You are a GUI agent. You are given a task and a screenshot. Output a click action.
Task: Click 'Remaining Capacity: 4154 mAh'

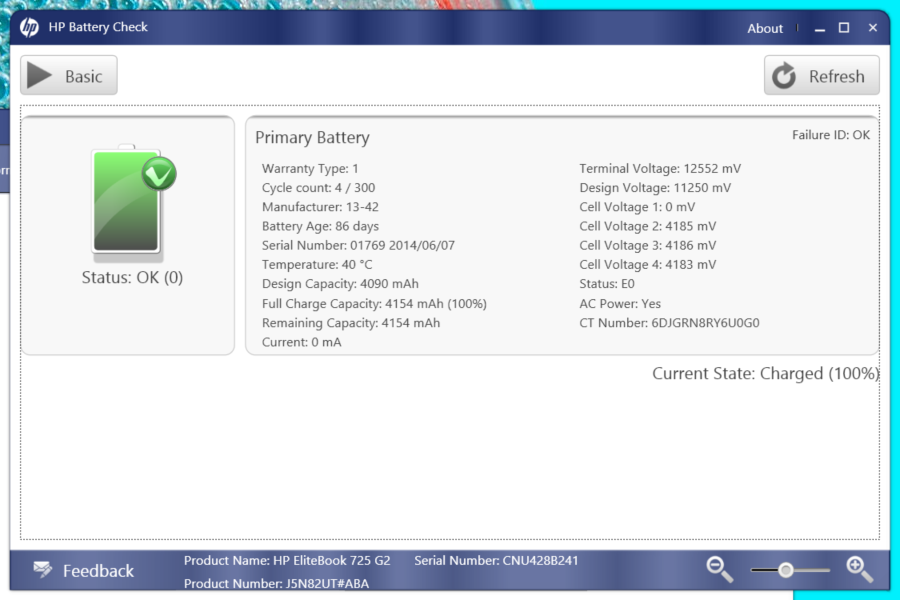click(351, 323)
